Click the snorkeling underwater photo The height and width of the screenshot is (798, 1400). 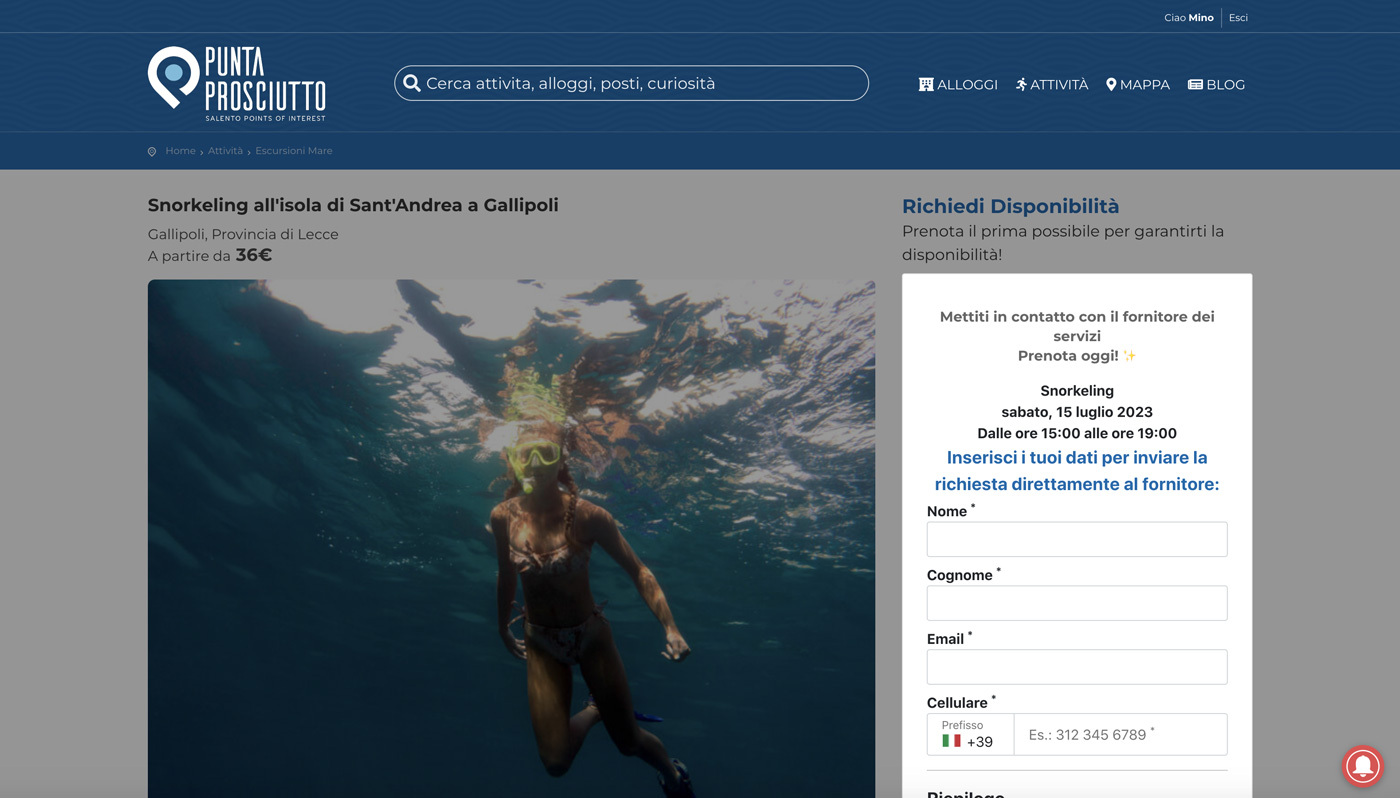coord(511,538)
